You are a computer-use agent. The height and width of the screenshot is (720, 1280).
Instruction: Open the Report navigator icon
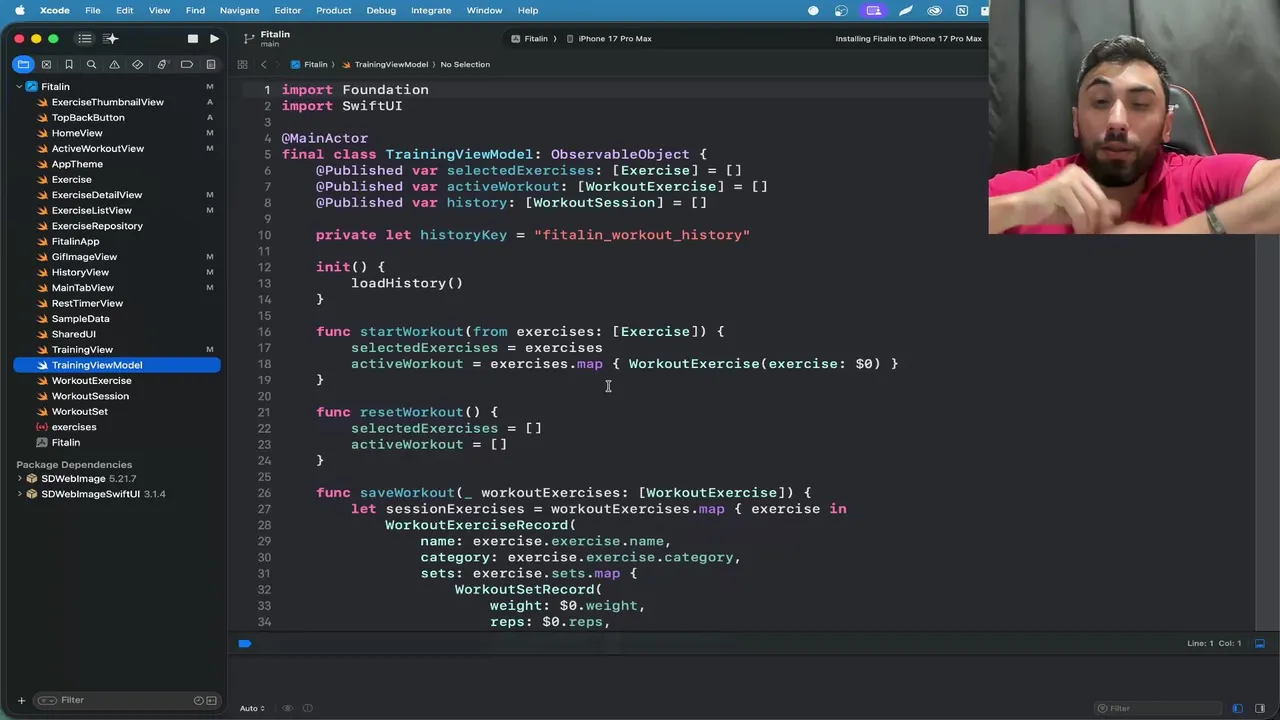210,64
